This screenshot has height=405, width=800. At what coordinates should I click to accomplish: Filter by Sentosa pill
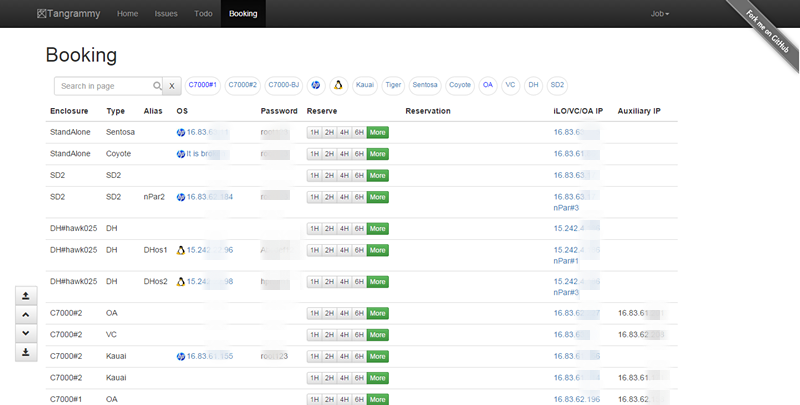pyautogui.click(x=425, y=85)
